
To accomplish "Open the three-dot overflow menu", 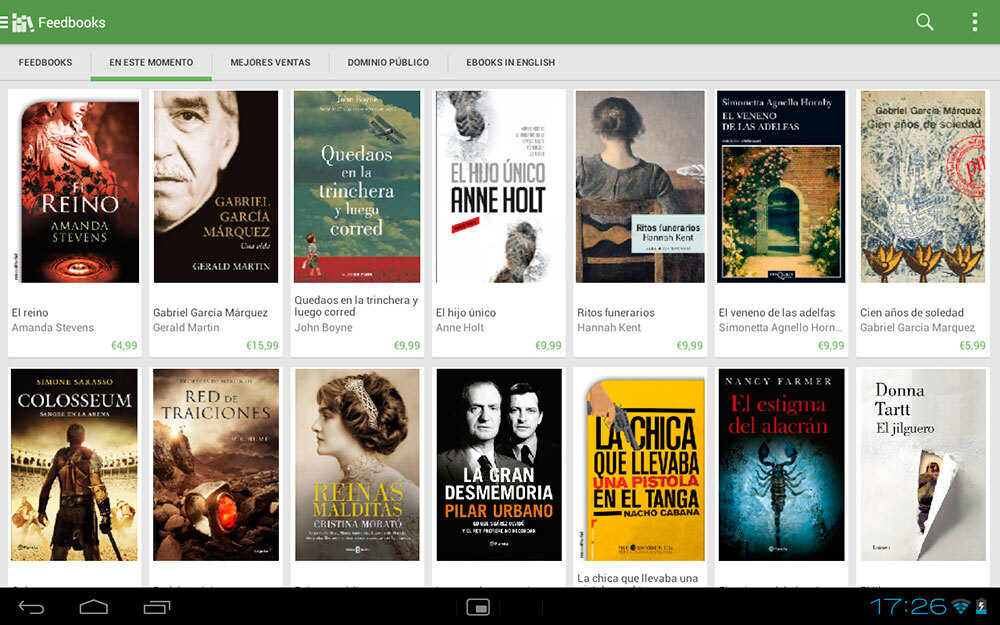I will (974, 22).
